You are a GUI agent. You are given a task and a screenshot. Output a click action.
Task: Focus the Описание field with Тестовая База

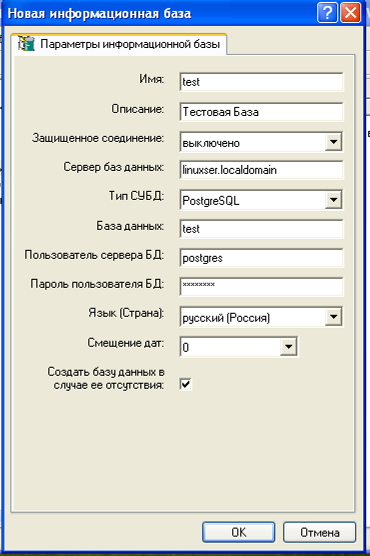[261, 112]
